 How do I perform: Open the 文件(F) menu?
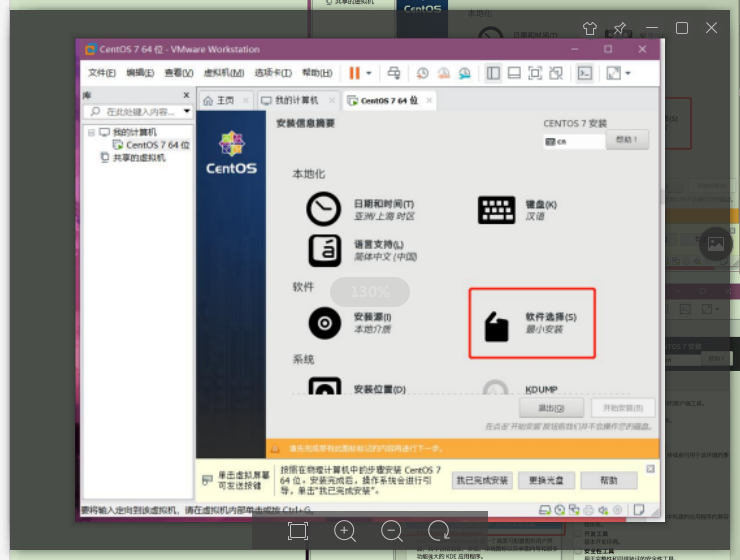click(x=101, y=73)
